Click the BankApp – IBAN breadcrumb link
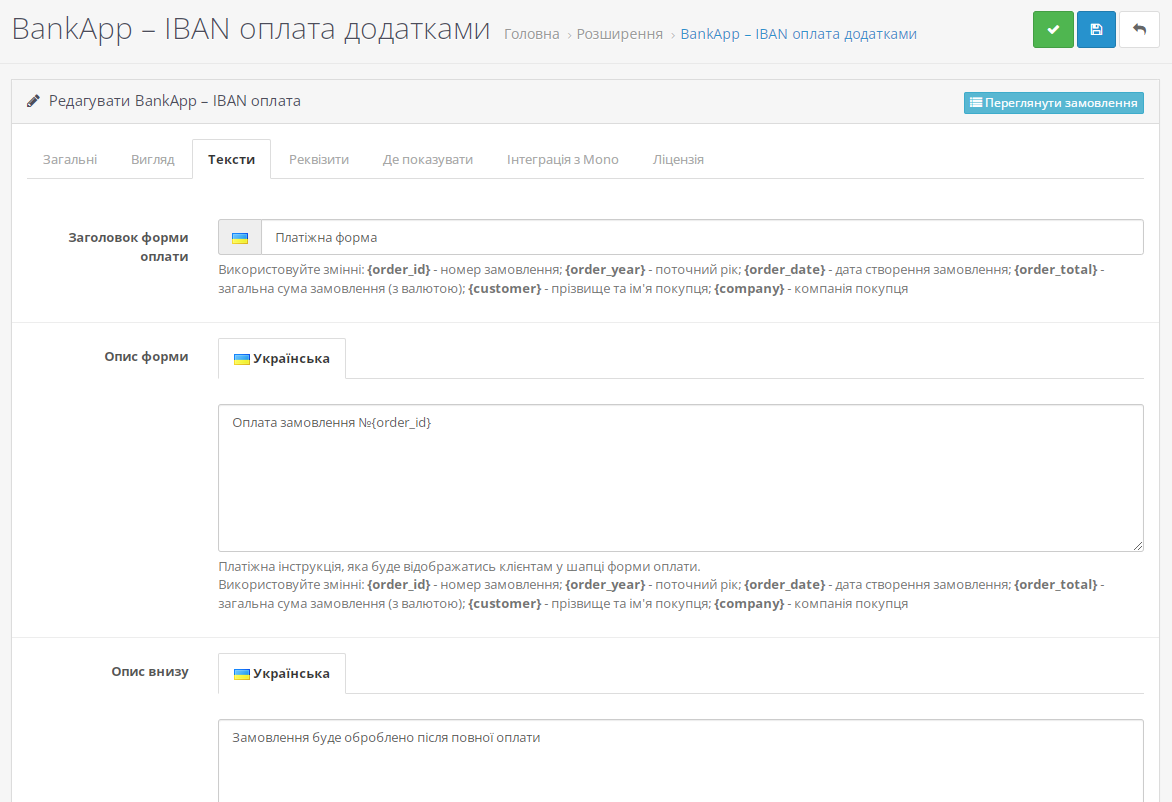The height and width of the screenshot is (802, 1172). coord(798,34)
